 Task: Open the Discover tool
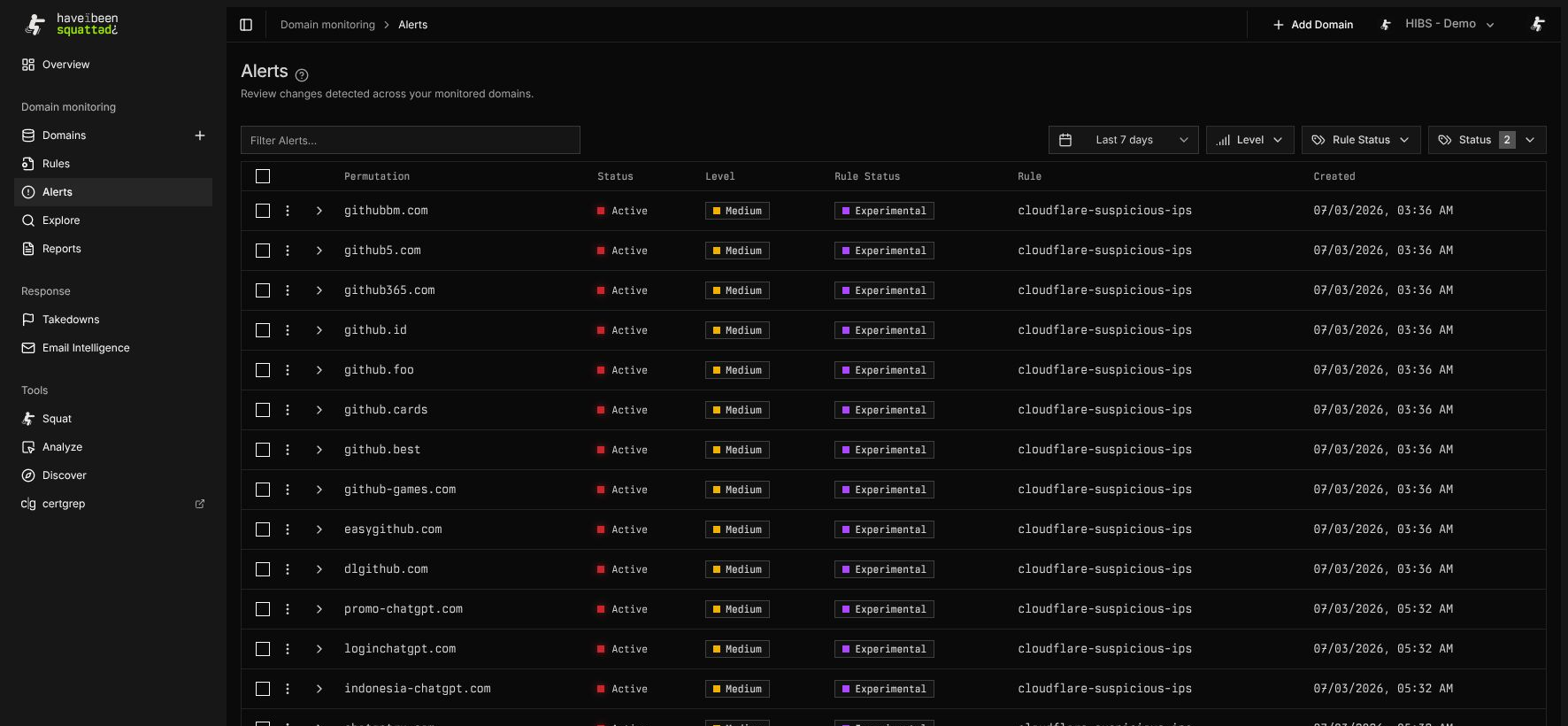point(113,475)
